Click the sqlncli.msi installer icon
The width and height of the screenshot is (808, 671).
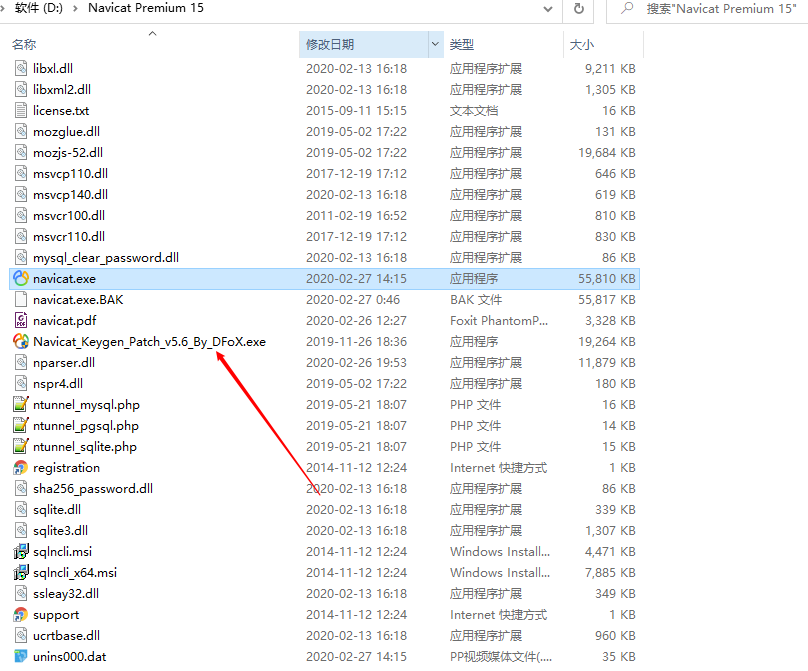(21, 552)
